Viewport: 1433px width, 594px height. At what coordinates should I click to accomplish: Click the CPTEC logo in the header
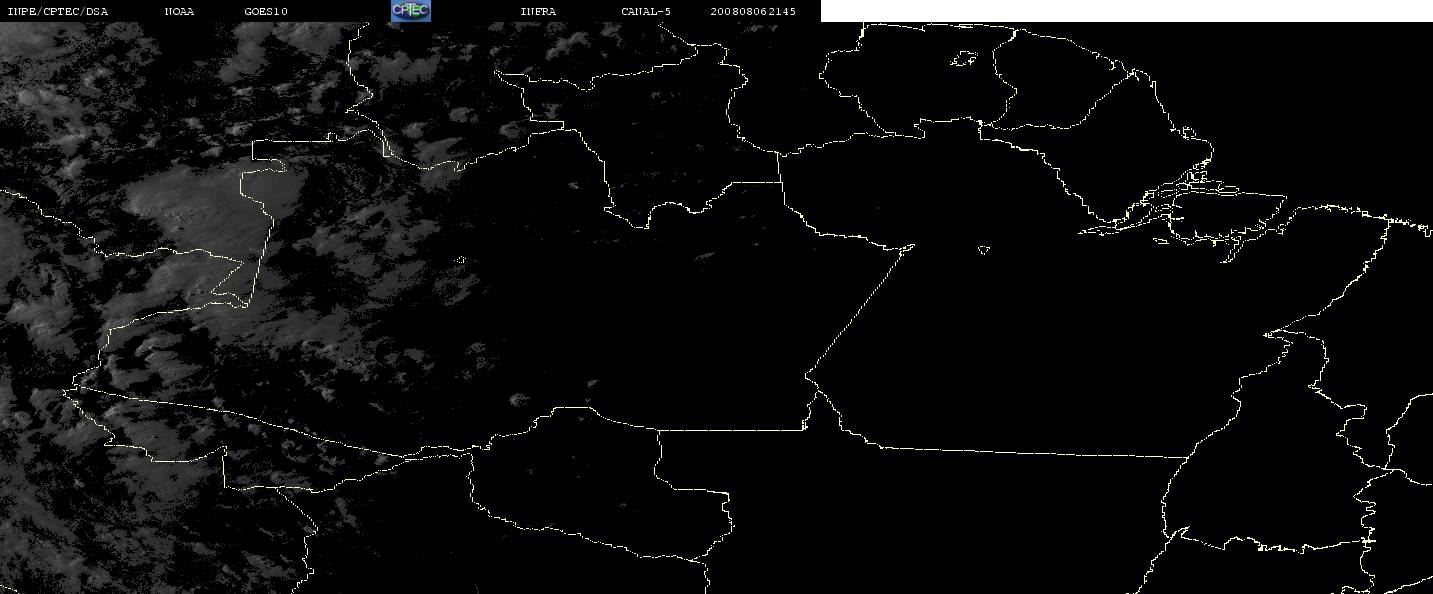click(410, 11)
